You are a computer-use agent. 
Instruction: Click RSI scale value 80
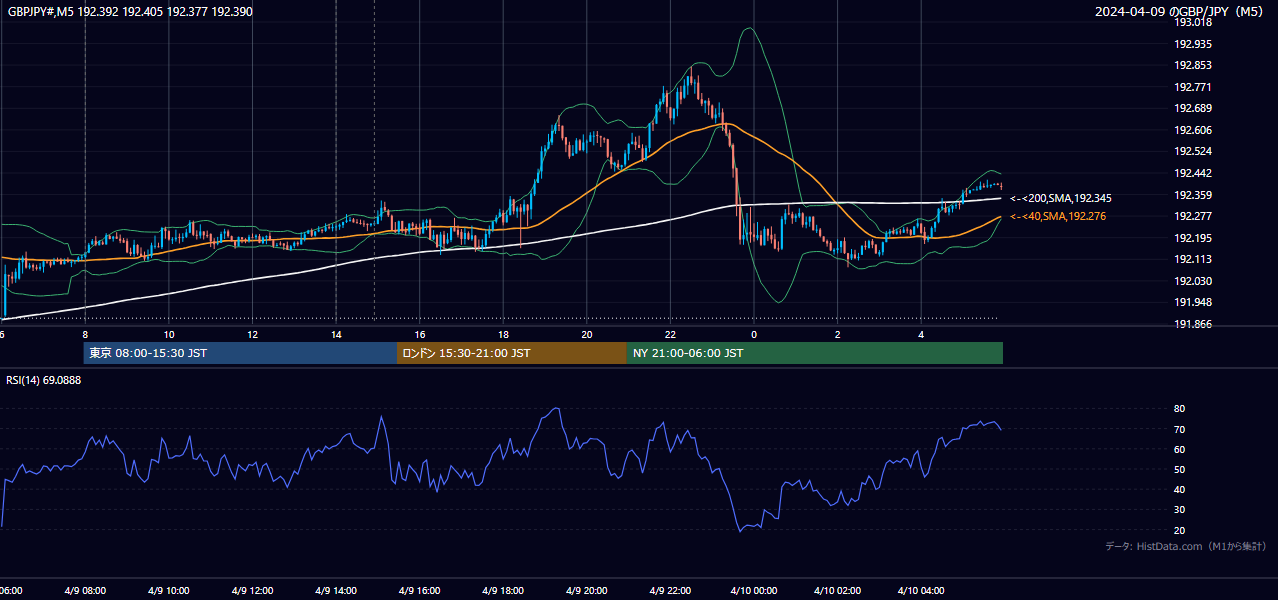(1179, 409)
